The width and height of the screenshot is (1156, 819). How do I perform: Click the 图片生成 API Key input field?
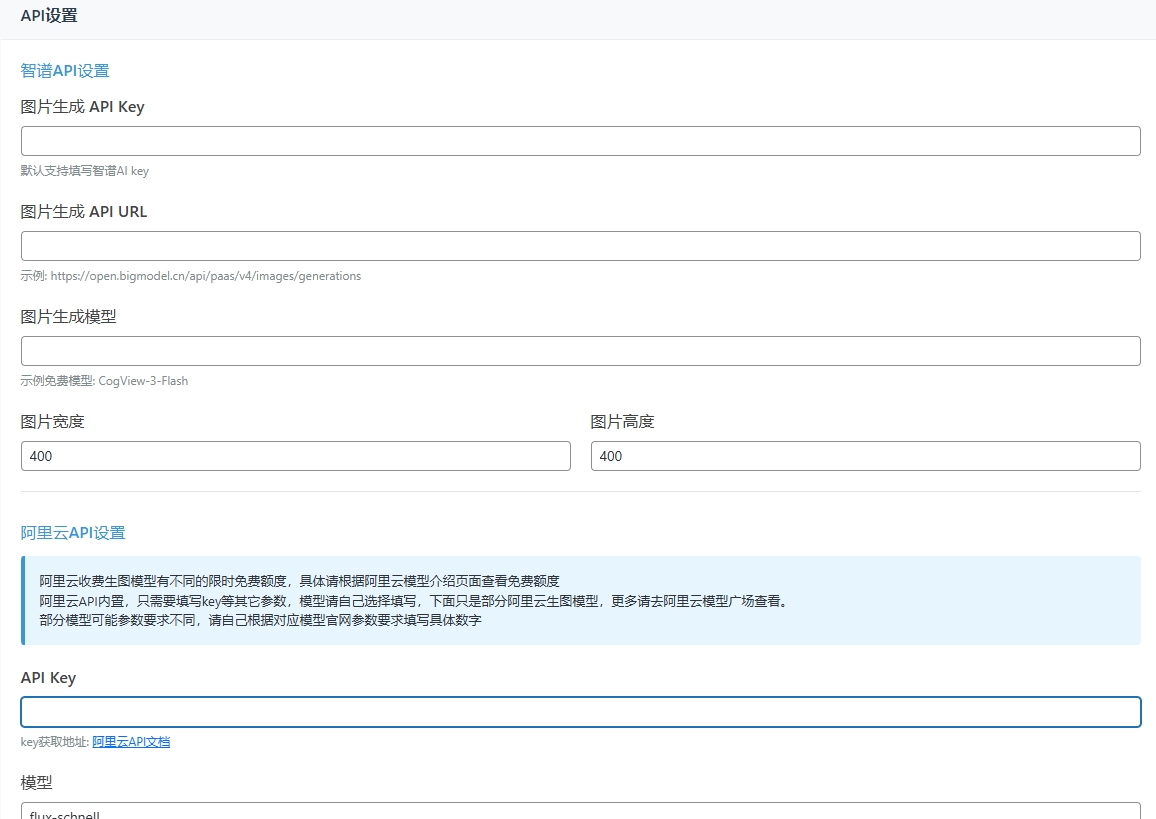[580, 141]
